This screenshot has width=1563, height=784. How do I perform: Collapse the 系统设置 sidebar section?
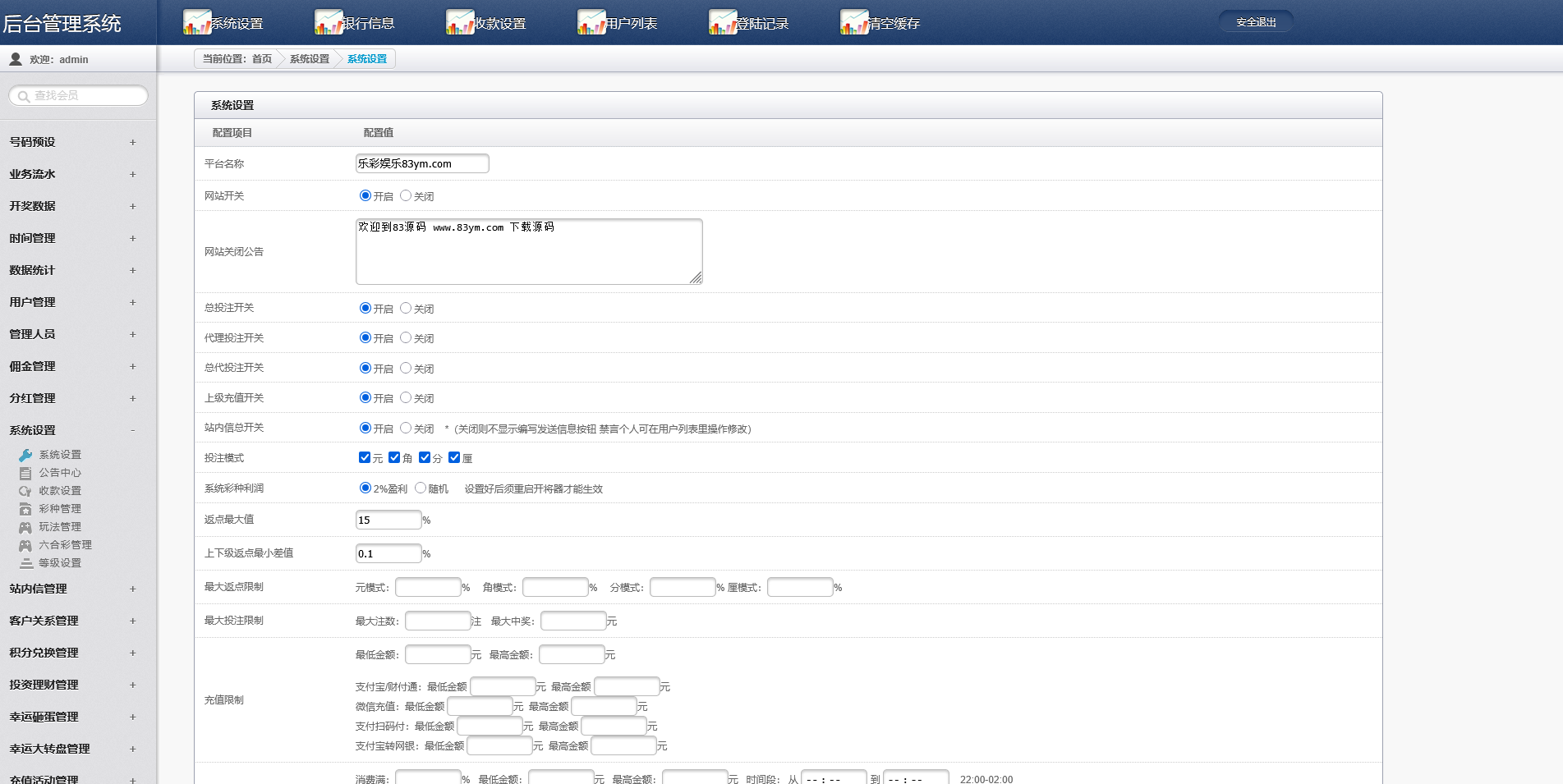click(132, 430)
